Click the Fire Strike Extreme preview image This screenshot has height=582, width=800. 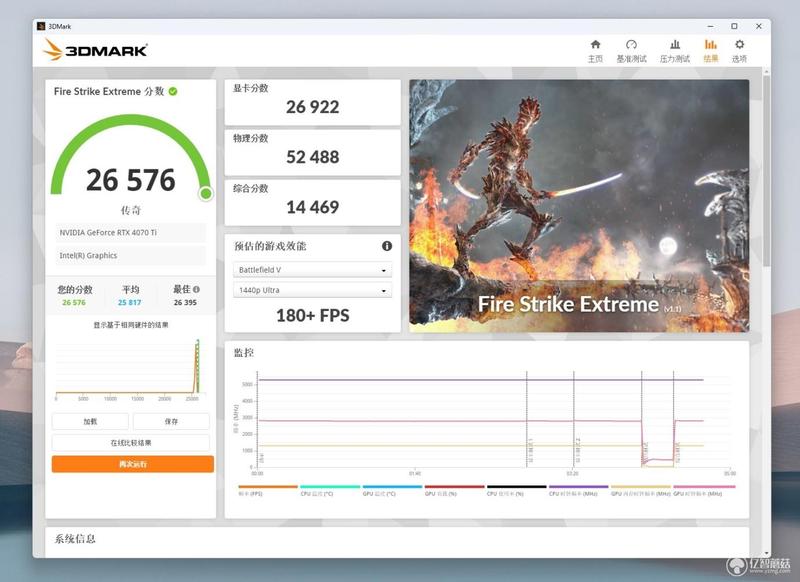[x=579, y=206]
